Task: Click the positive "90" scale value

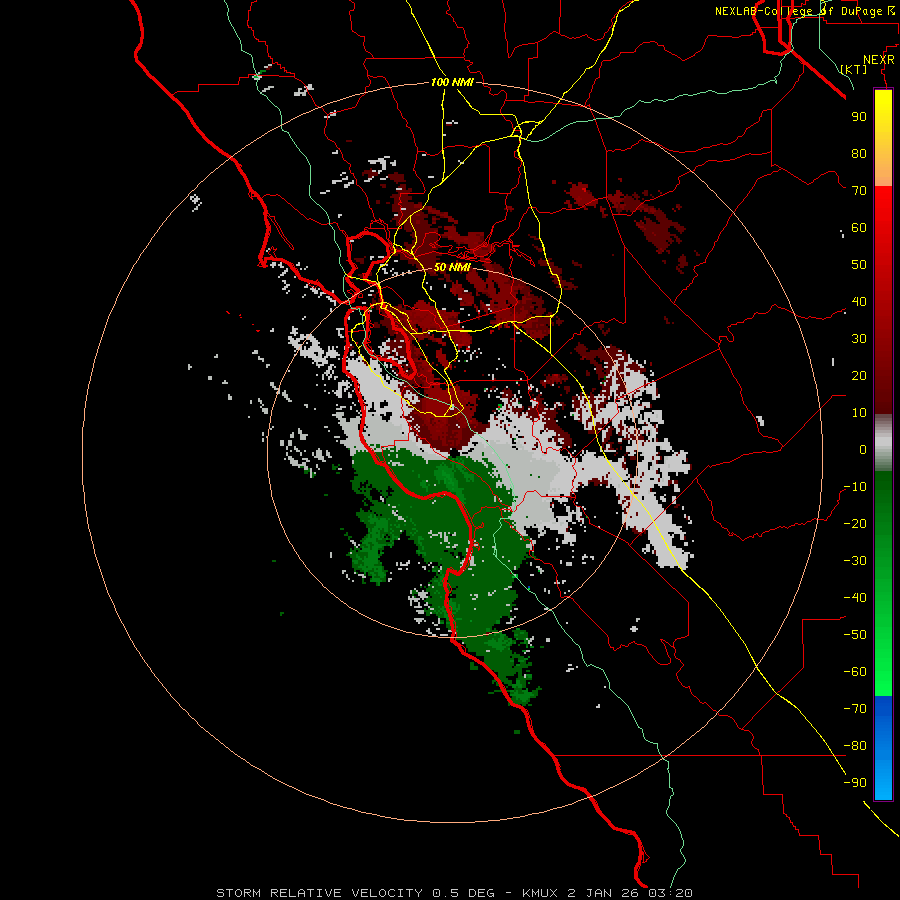Action: 859,117
